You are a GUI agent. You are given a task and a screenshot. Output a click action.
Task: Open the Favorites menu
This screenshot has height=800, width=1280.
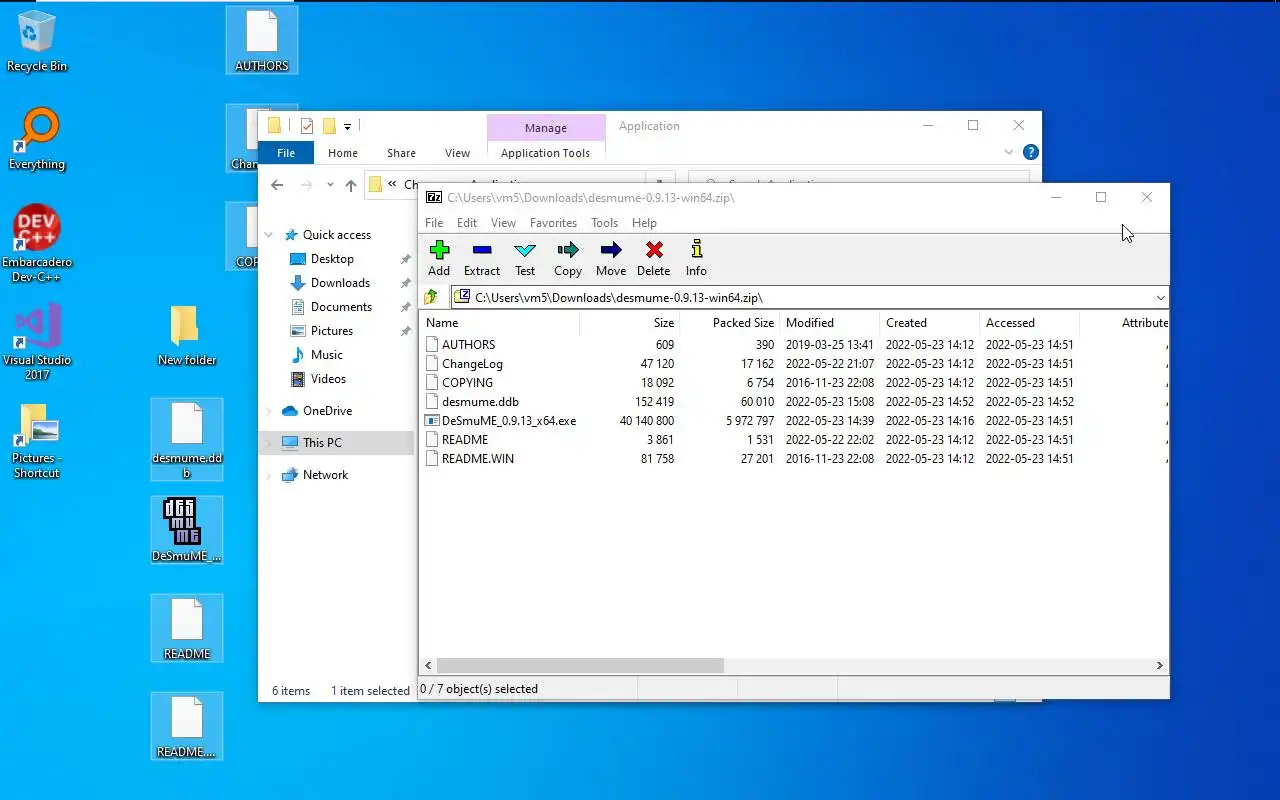pyautogui.click(x=553, y=223)
